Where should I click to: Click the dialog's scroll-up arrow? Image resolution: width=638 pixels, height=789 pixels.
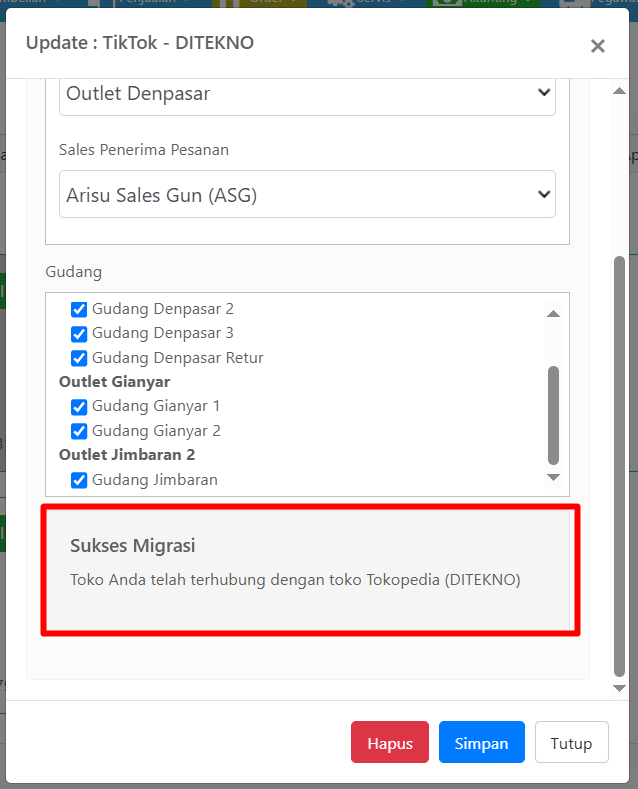pos(619,91)
